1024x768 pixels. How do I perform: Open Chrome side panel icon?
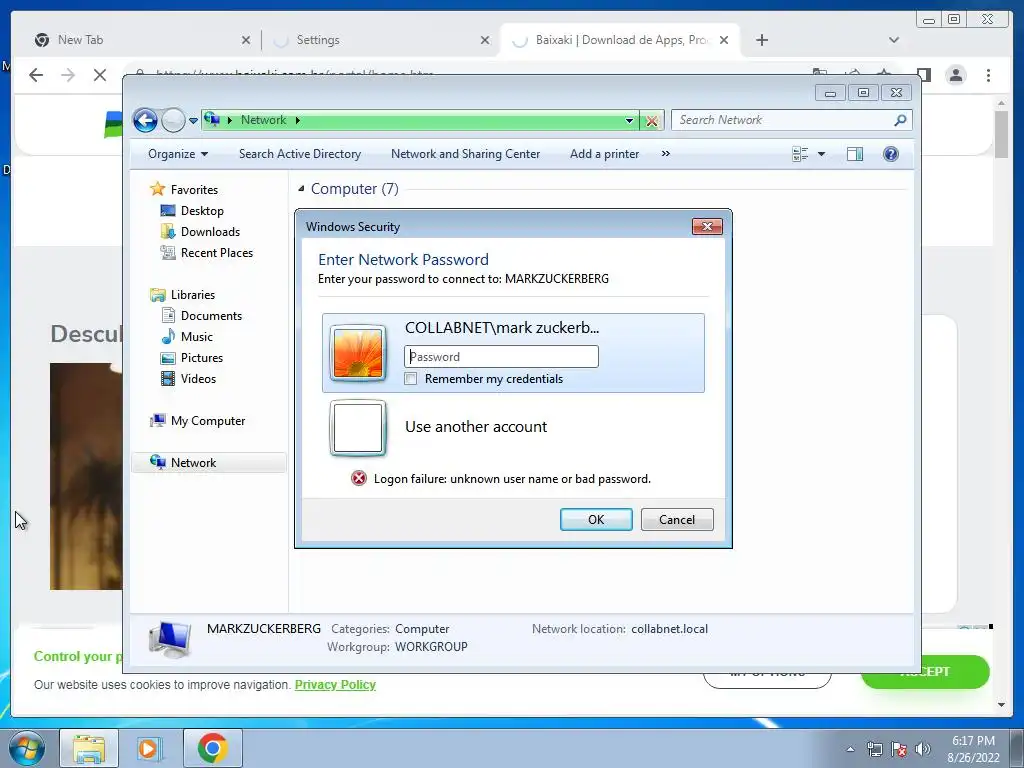923,74
